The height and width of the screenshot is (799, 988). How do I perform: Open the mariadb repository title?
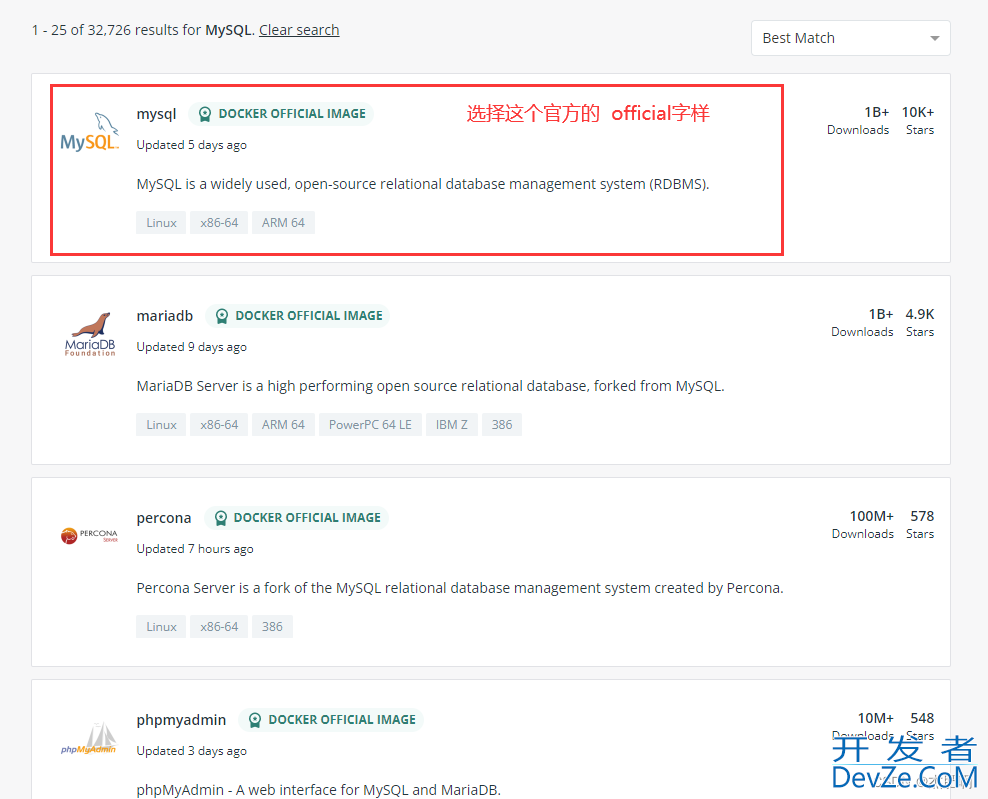click(164, 316)
